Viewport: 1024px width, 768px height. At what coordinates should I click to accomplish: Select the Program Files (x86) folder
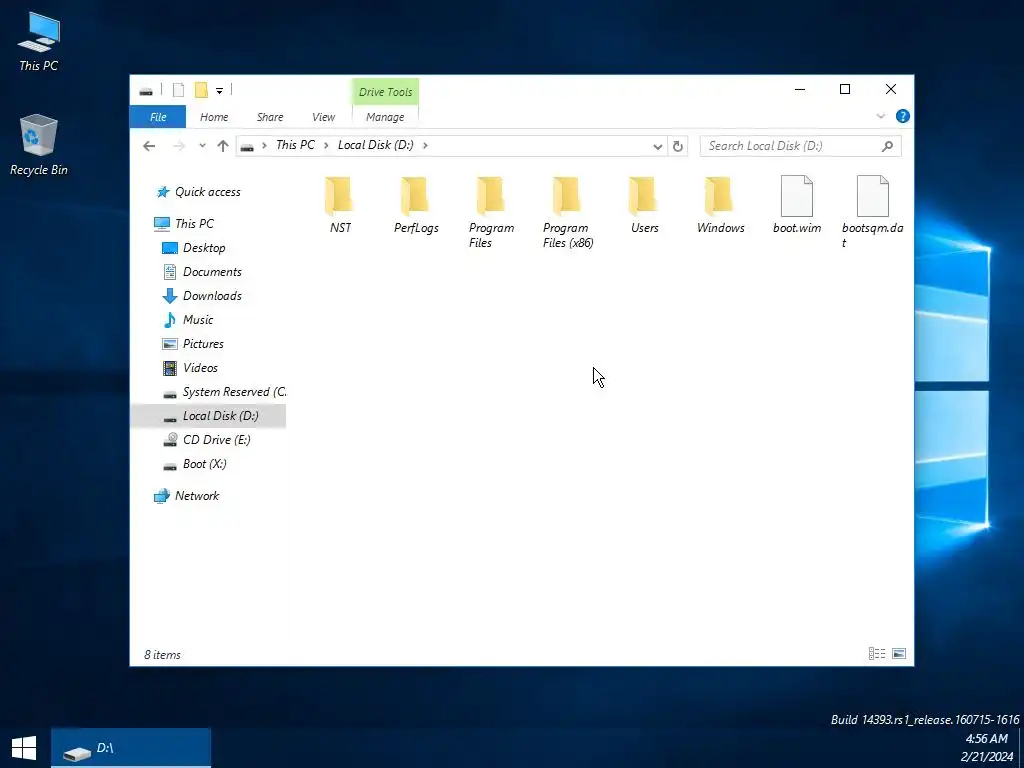point(568,212)
